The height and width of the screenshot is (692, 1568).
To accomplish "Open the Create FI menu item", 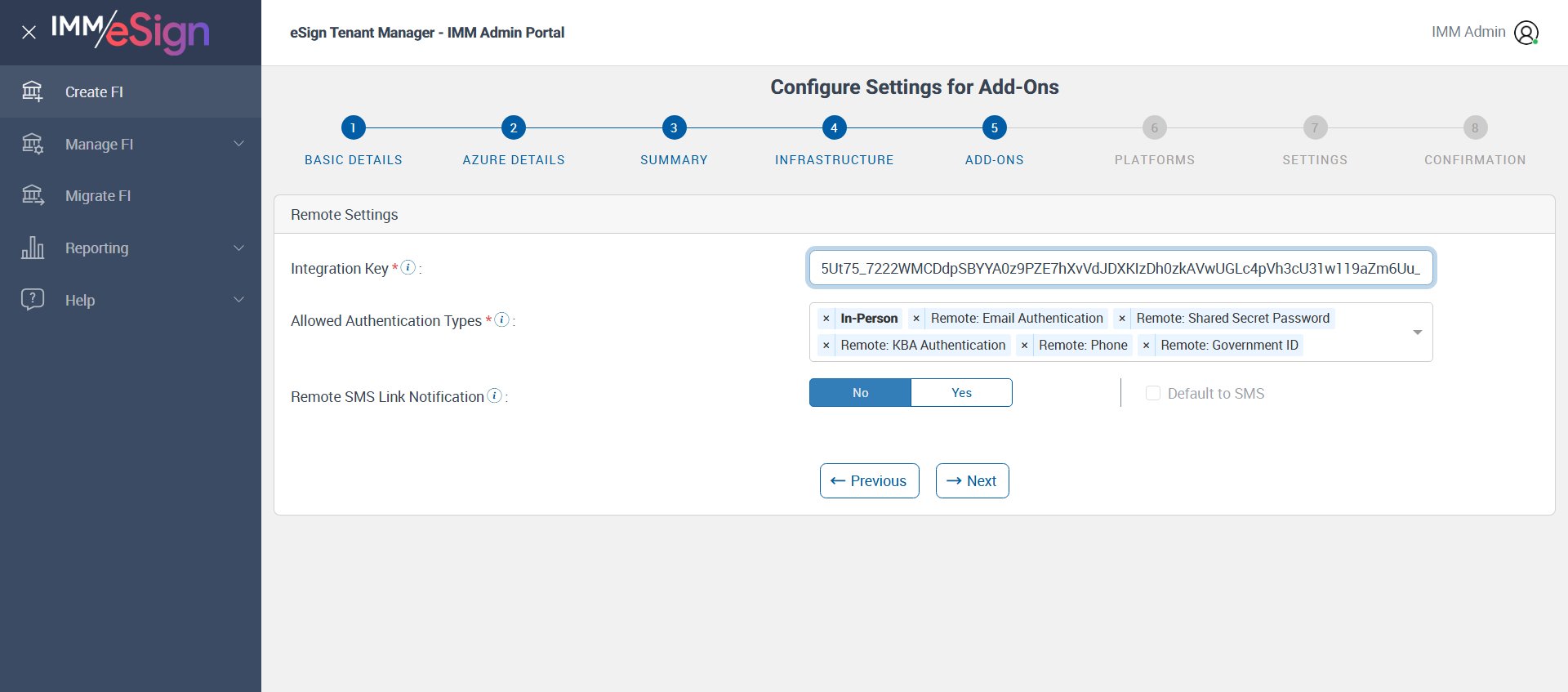I will (x=94, y=92).
